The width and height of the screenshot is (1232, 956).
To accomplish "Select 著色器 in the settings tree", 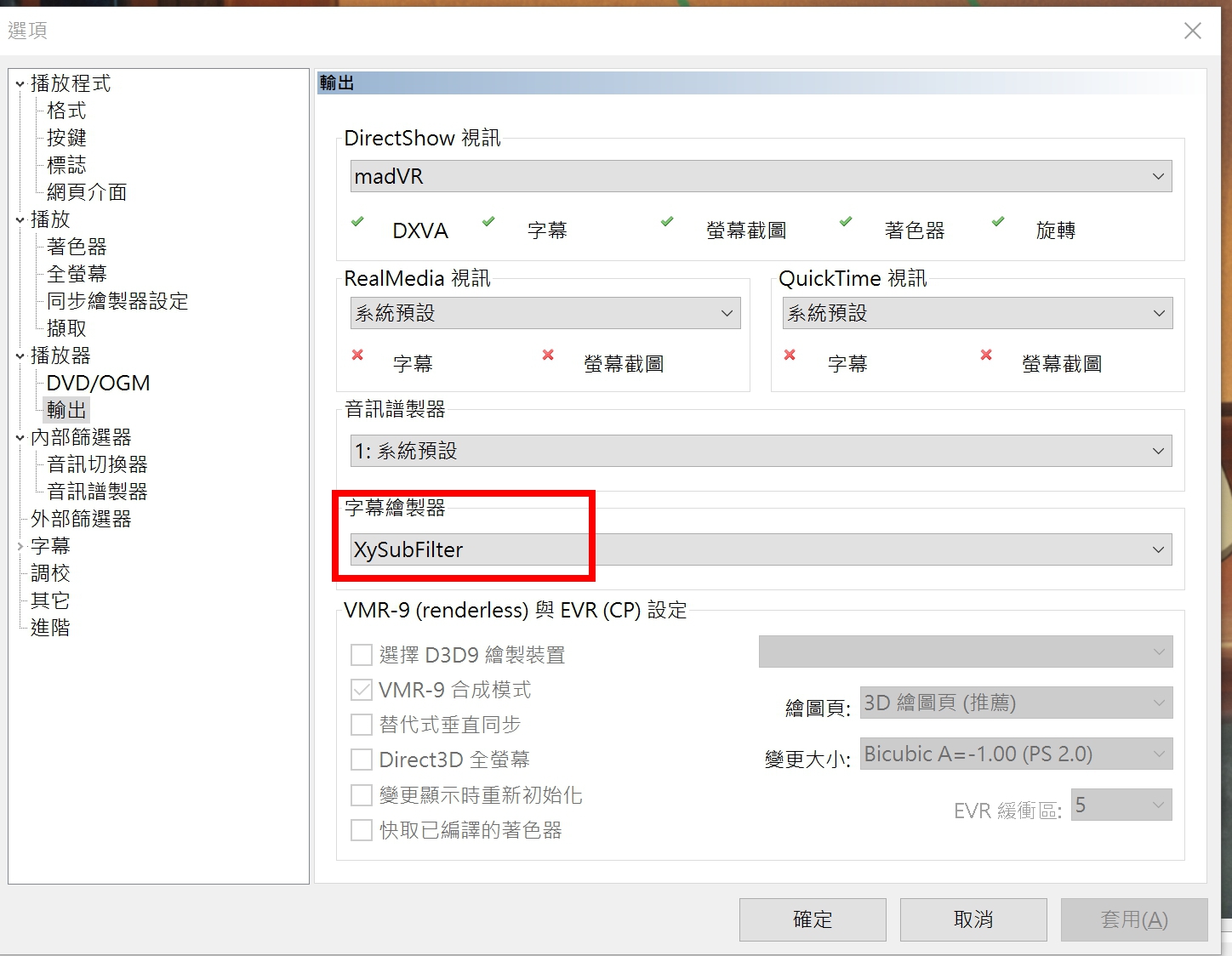I will pos(77,247).
